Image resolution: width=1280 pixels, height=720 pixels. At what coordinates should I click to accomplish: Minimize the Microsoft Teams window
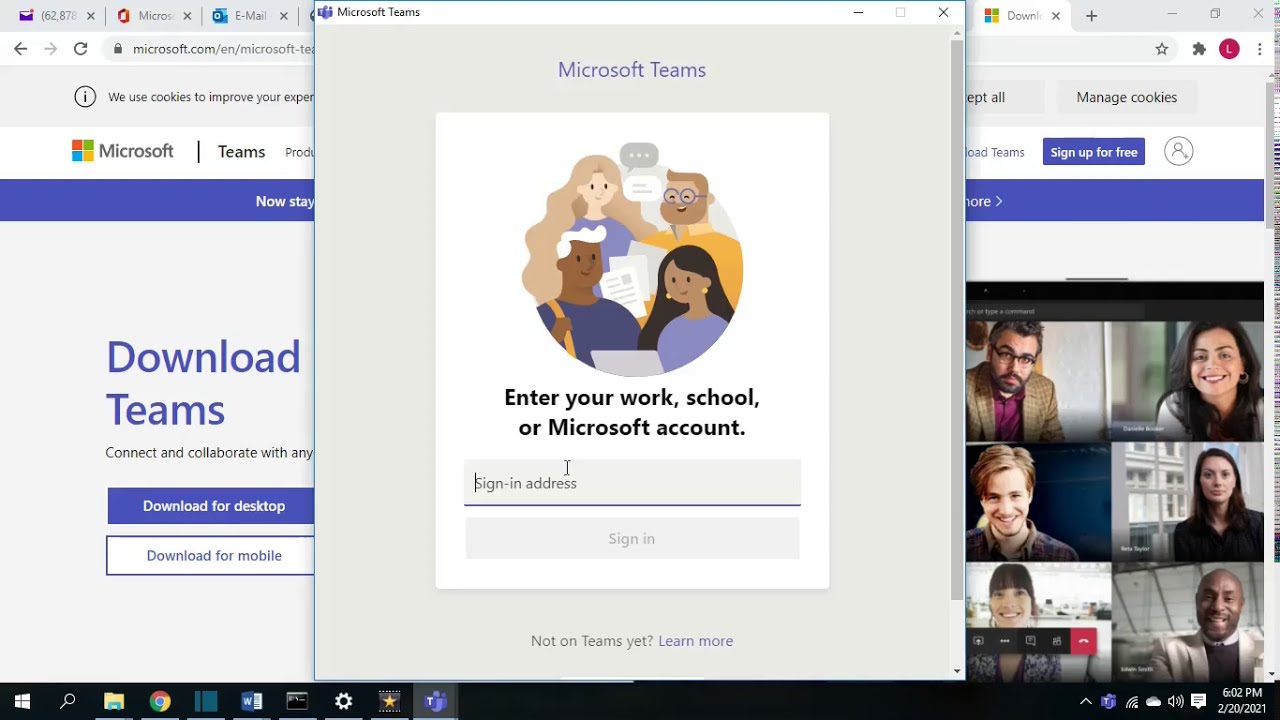click(x=858, y=12)
